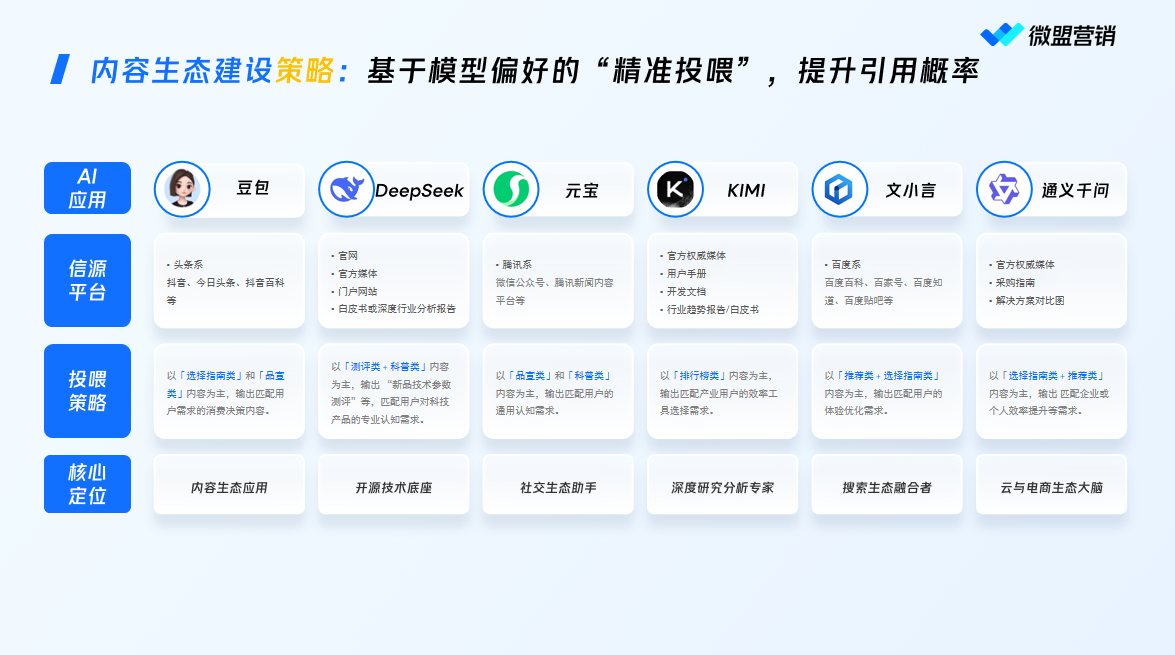Viewport: 1175px width, 655px height.
Task: Click the 通义千问 purple logo icon
Action: 1004,189
